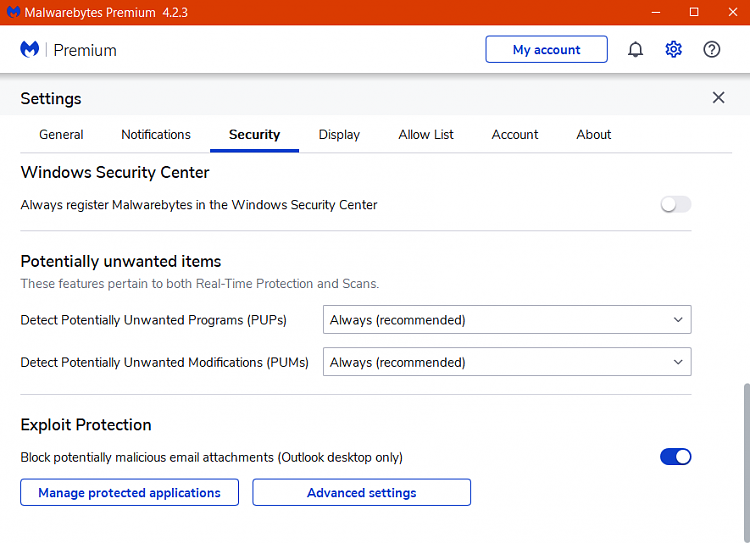Screen dimensions: 750x543
Task: Open the notifications bell icon
Action: (635, 49)
